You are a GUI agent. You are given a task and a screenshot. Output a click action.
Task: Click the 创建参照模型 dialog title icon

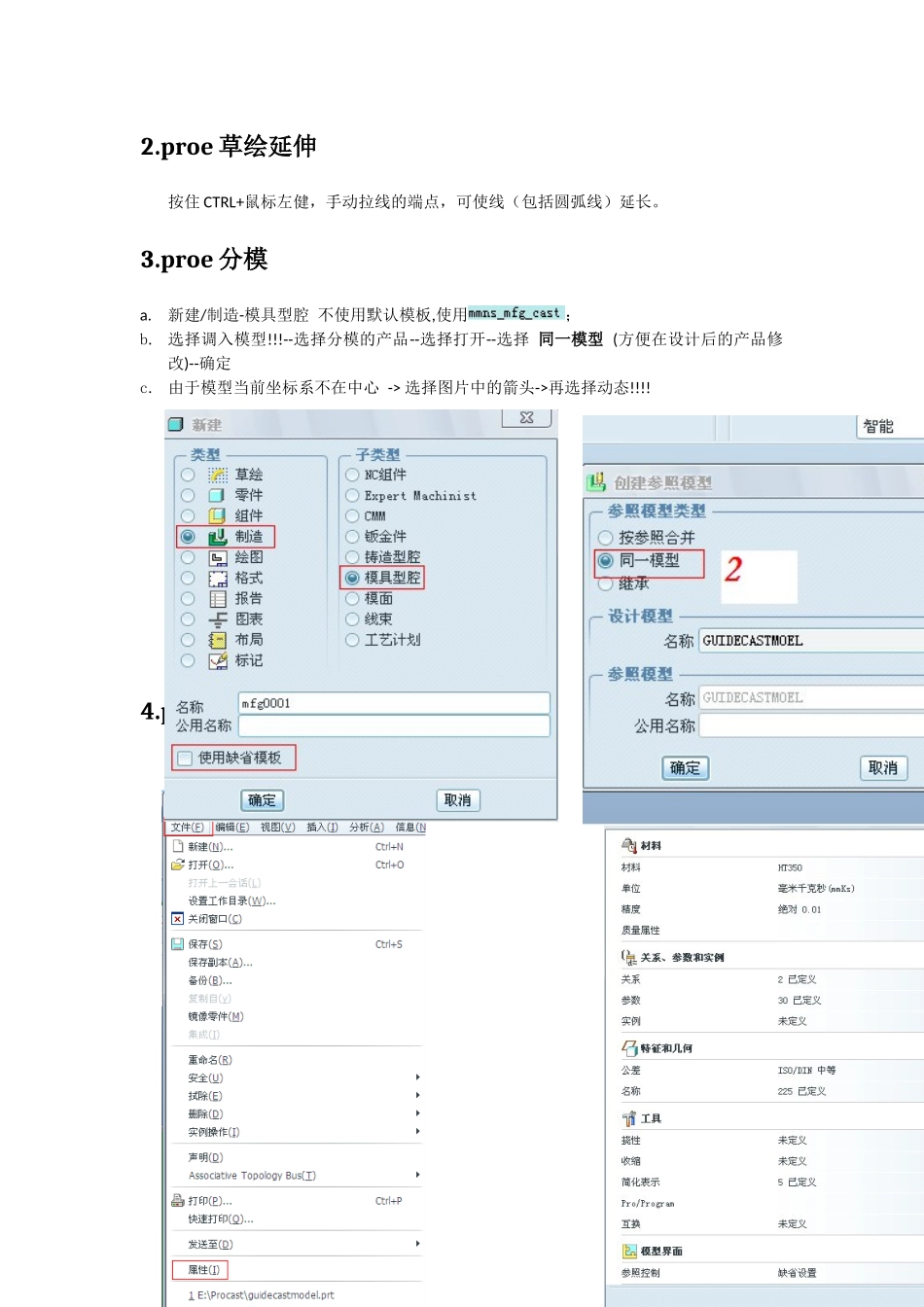tap(596, 482)
